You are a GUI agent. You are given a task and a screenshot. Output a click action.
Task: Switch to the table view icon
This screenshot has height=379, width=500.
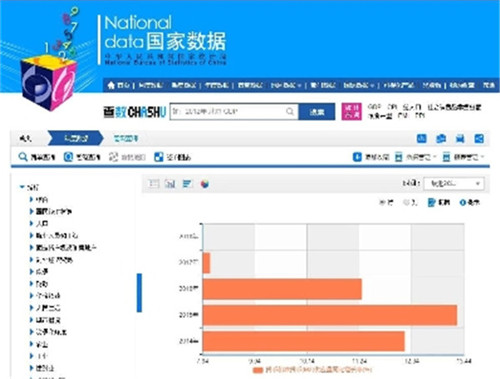coord(154,183)
